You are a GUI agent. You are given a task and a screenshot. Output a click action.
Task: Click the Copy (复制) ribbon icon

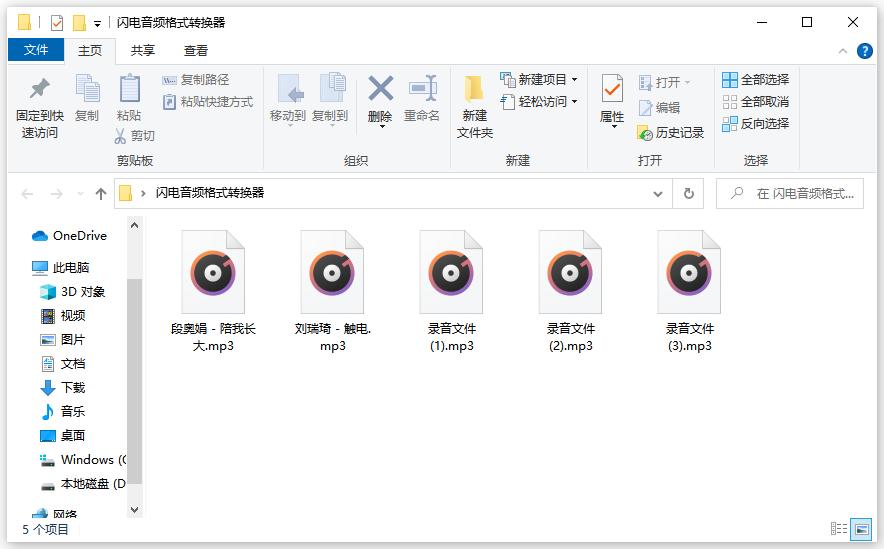[x=87, y=88]
